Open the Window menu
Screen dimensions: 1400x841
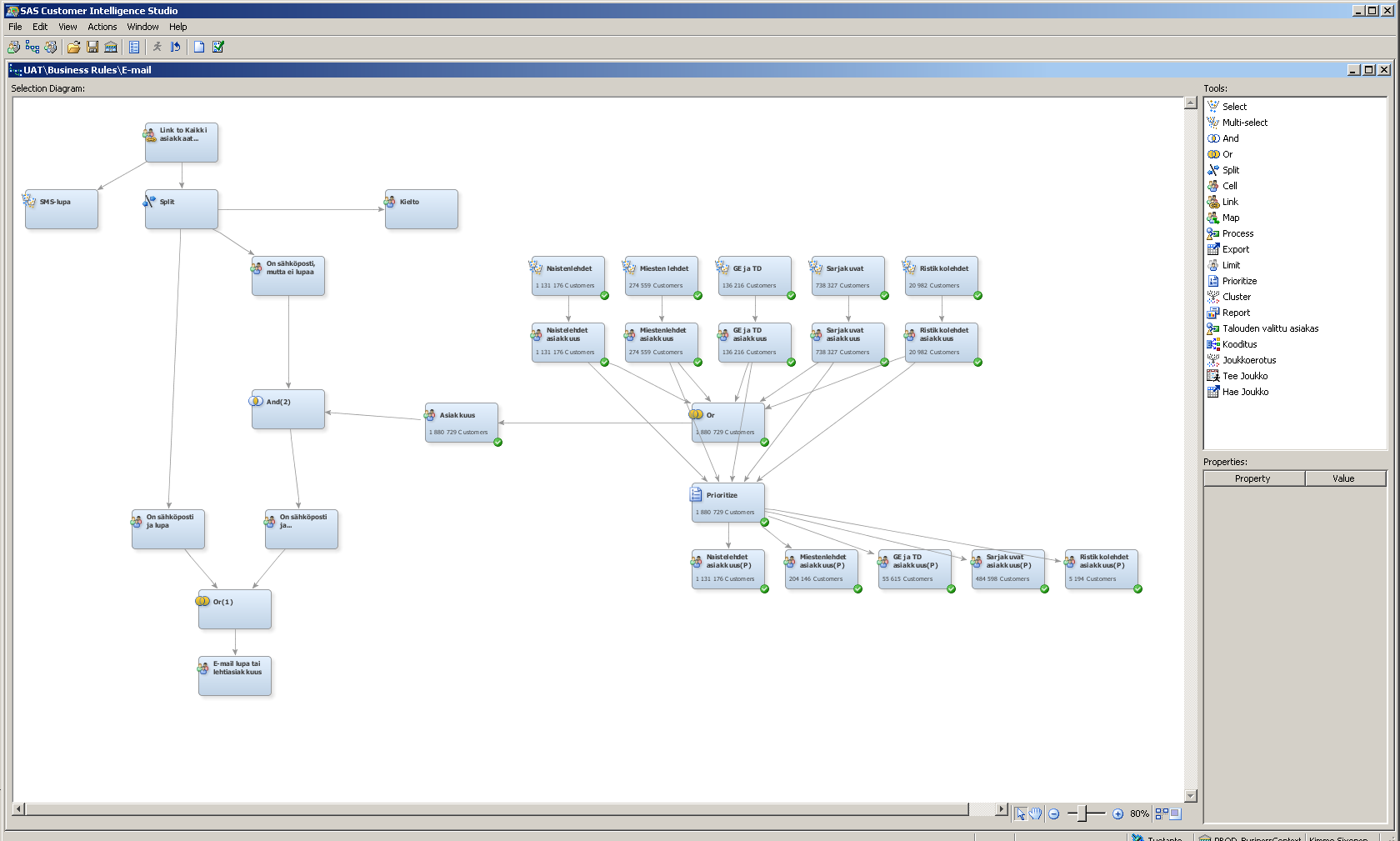[142, 27]
